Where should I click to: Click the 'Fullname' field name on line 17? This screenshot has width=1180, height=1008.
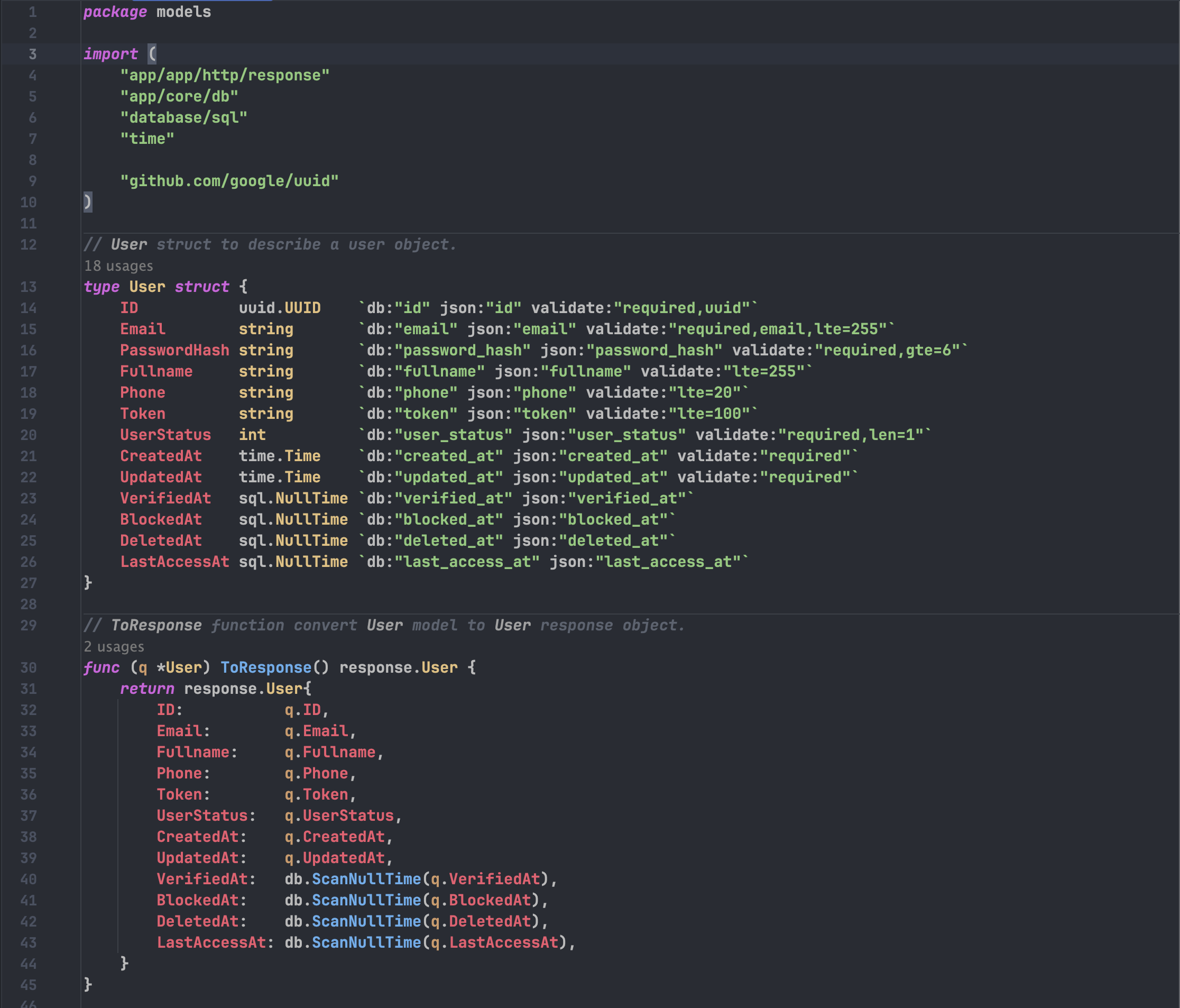[156, 371]
